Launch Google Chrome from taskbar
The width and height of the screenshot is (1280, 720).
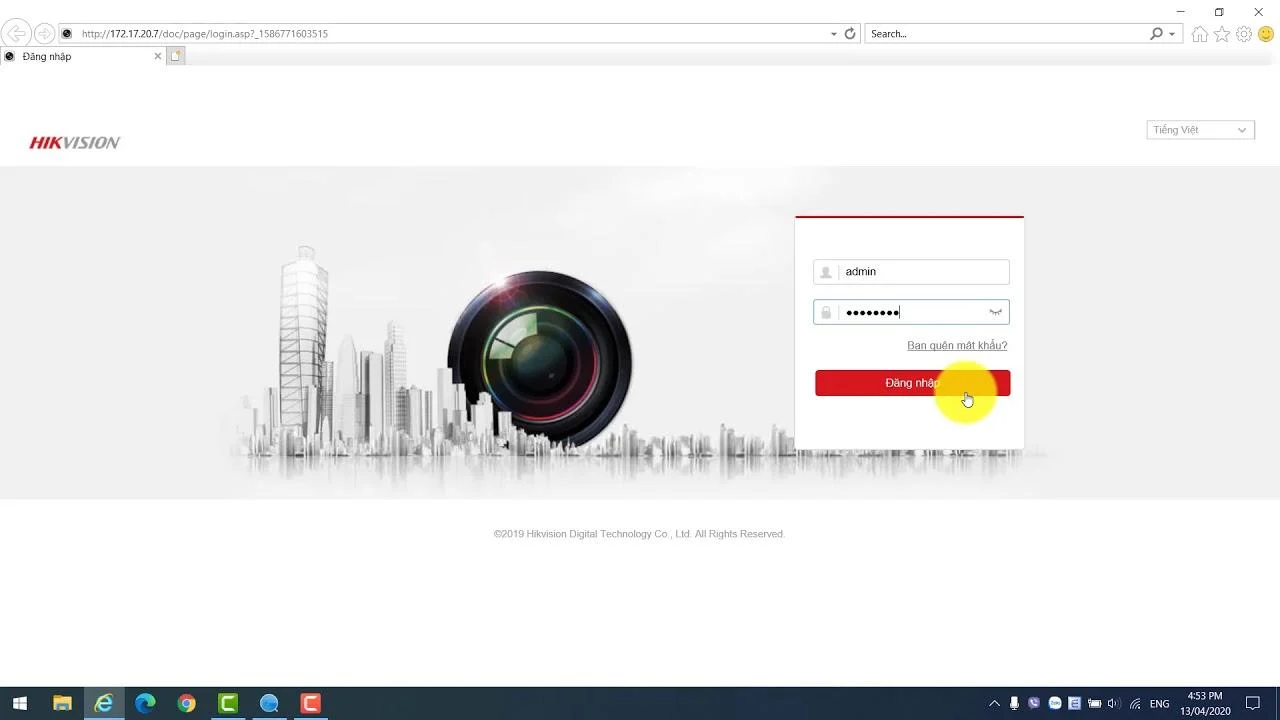[x=187, y=704]
